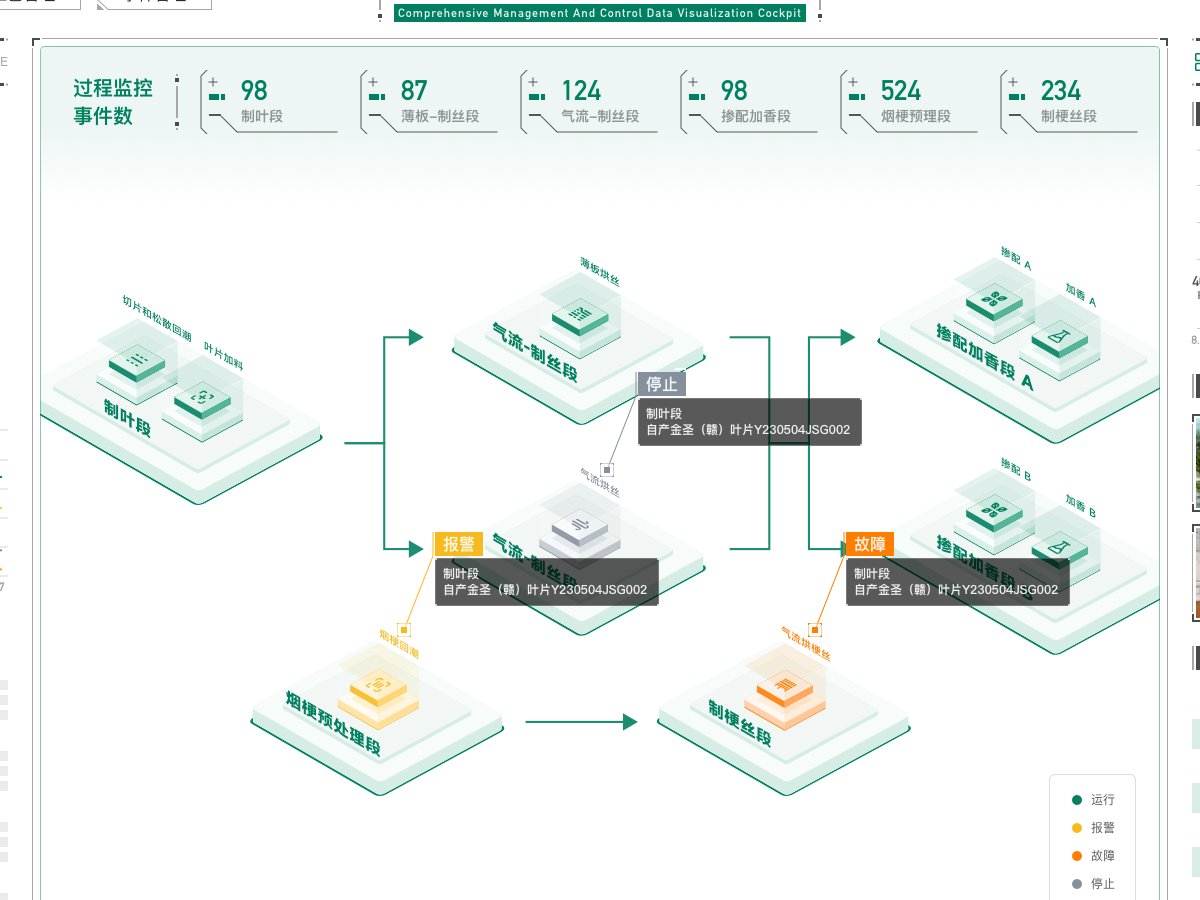The height and width of the screenshot is (900, 1200).
Task: Click the 制叶段 platform label in the diagram
Action: (x=127, y=417)
